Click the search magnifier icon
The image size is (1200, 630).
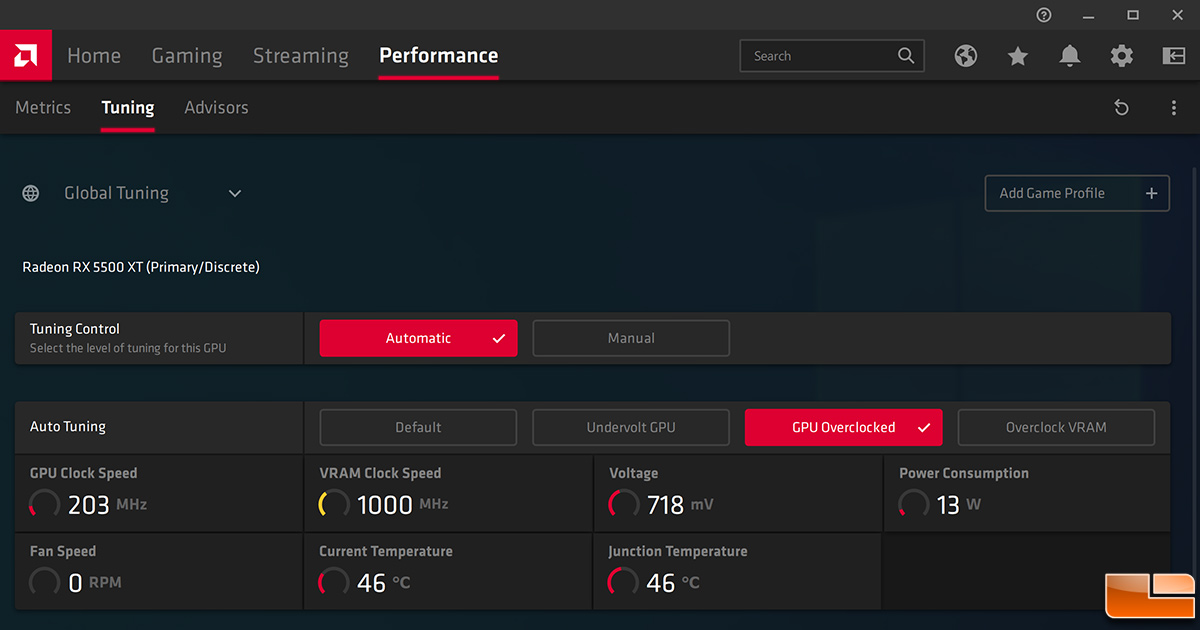click(x=906, y=56)
